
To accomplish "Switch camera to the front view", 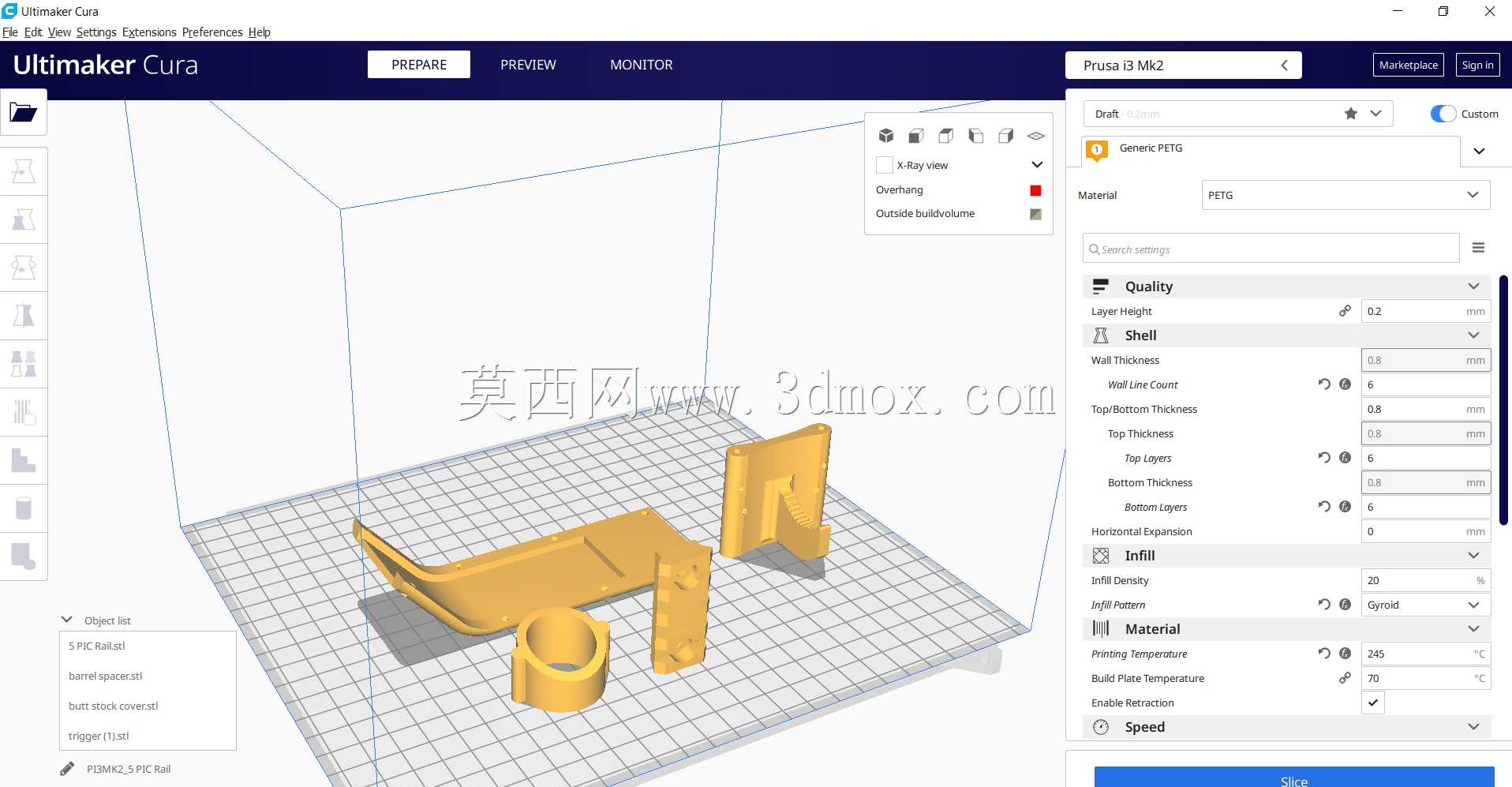I will point(916,136).
